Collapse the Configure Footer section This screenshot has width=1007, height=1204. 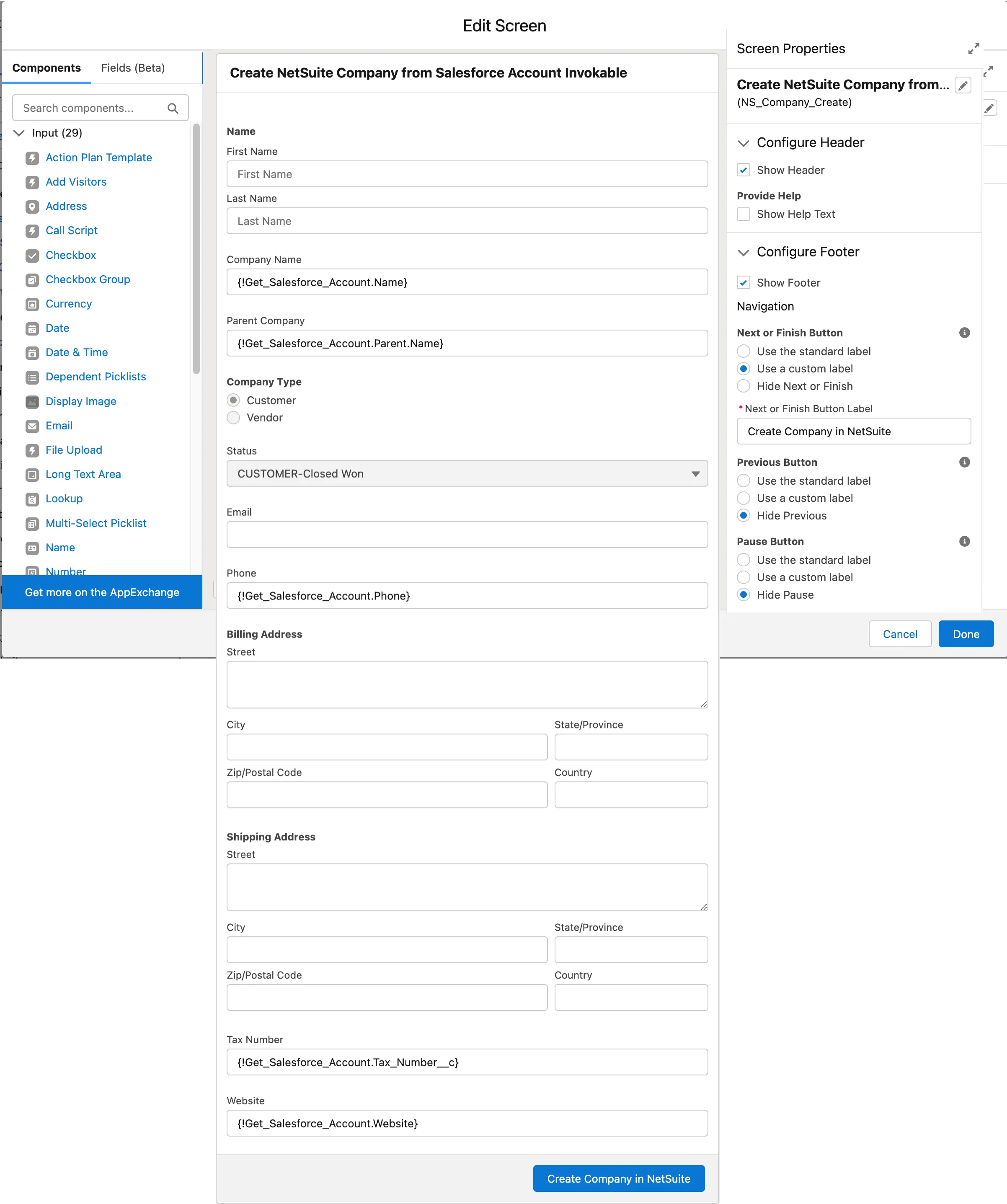pyautogui.click(x=744, y=252)
